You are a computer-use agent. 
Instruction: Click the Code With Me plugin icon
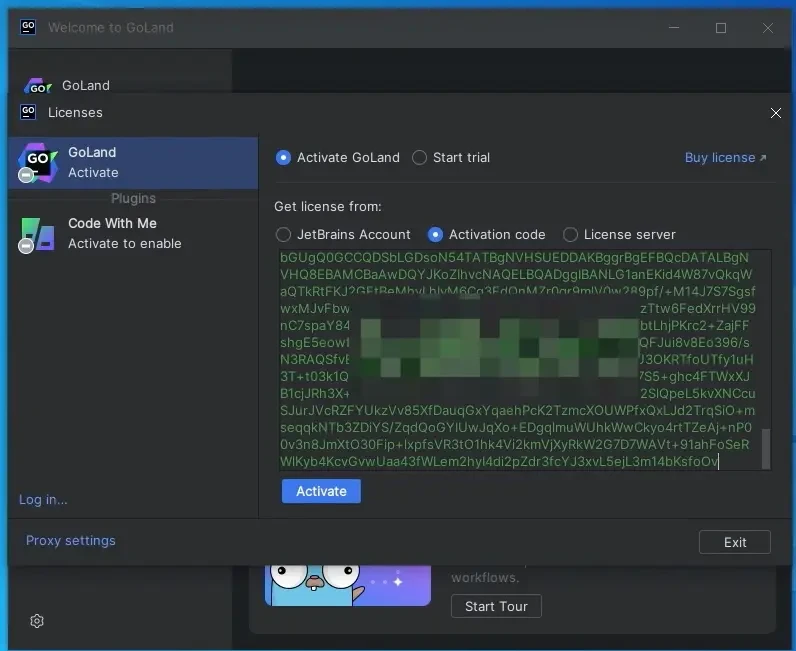click(x=37, y=233)
